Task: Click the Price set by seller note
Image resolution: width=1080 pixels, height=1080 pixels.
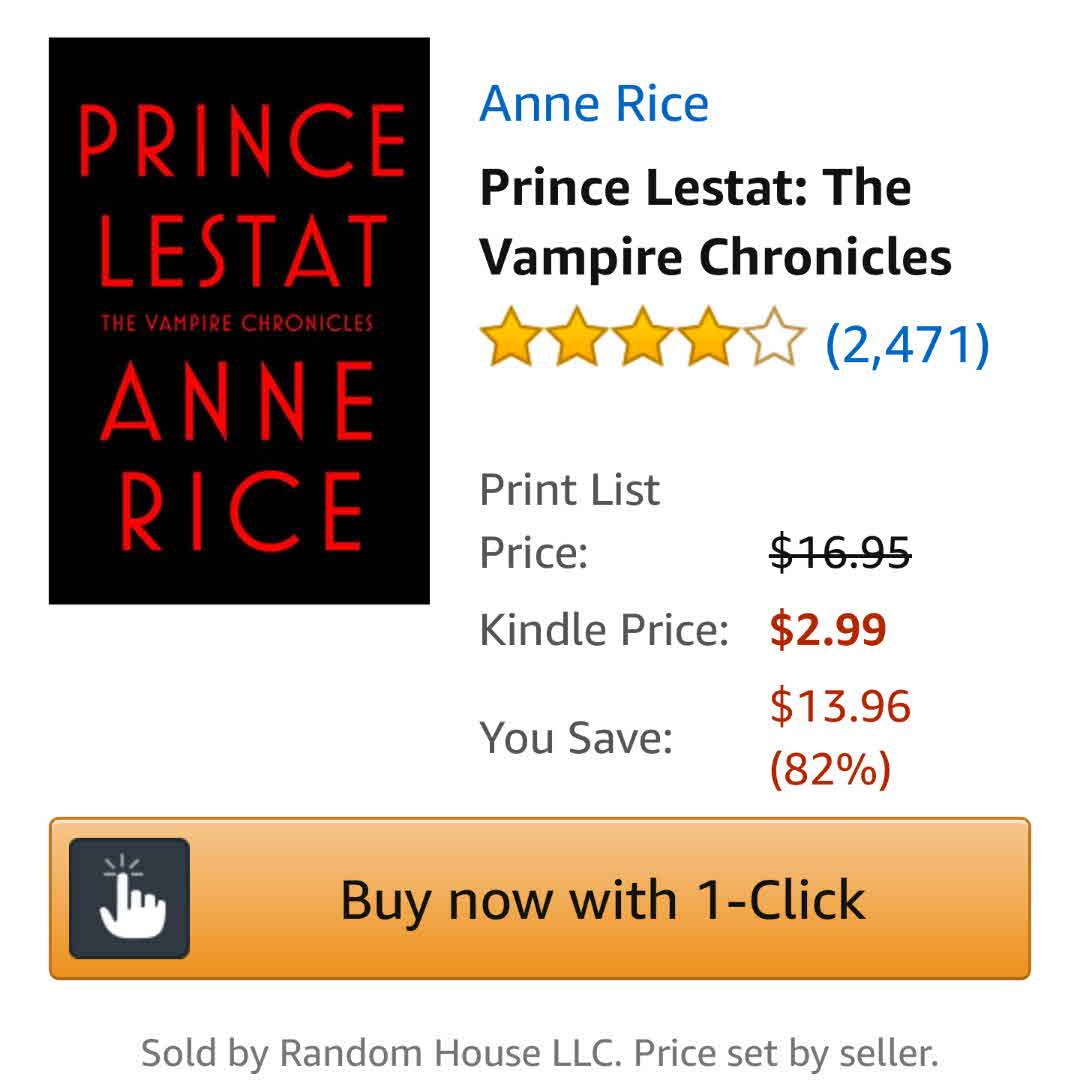Action: 787,1052
